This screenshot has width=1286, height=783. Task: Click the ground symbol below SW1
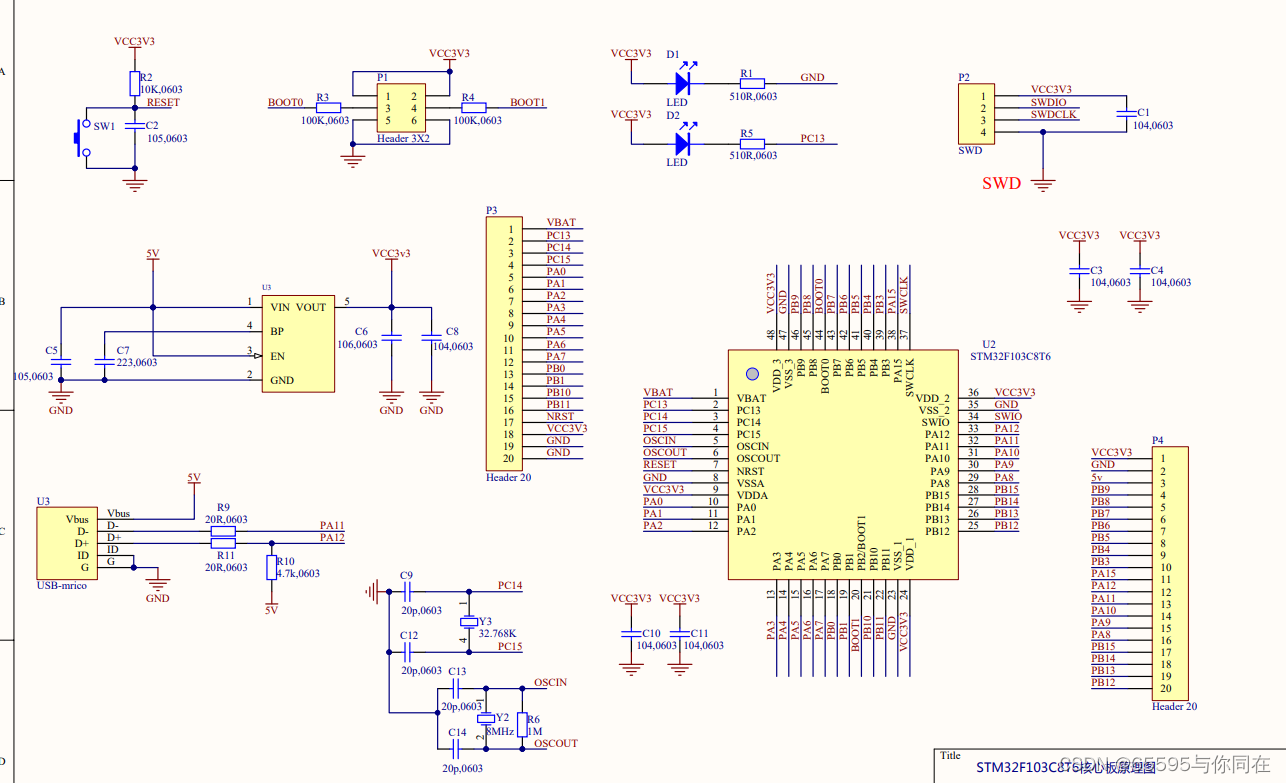134,183
